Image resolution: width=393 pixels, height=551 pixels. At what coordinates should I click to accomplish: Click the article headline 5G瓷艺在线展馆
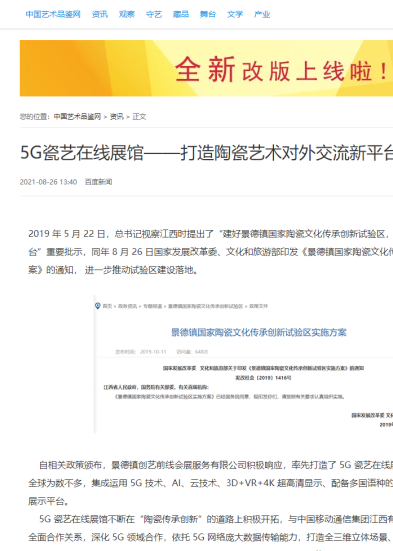pyautogui.click(x=206, y=153)
